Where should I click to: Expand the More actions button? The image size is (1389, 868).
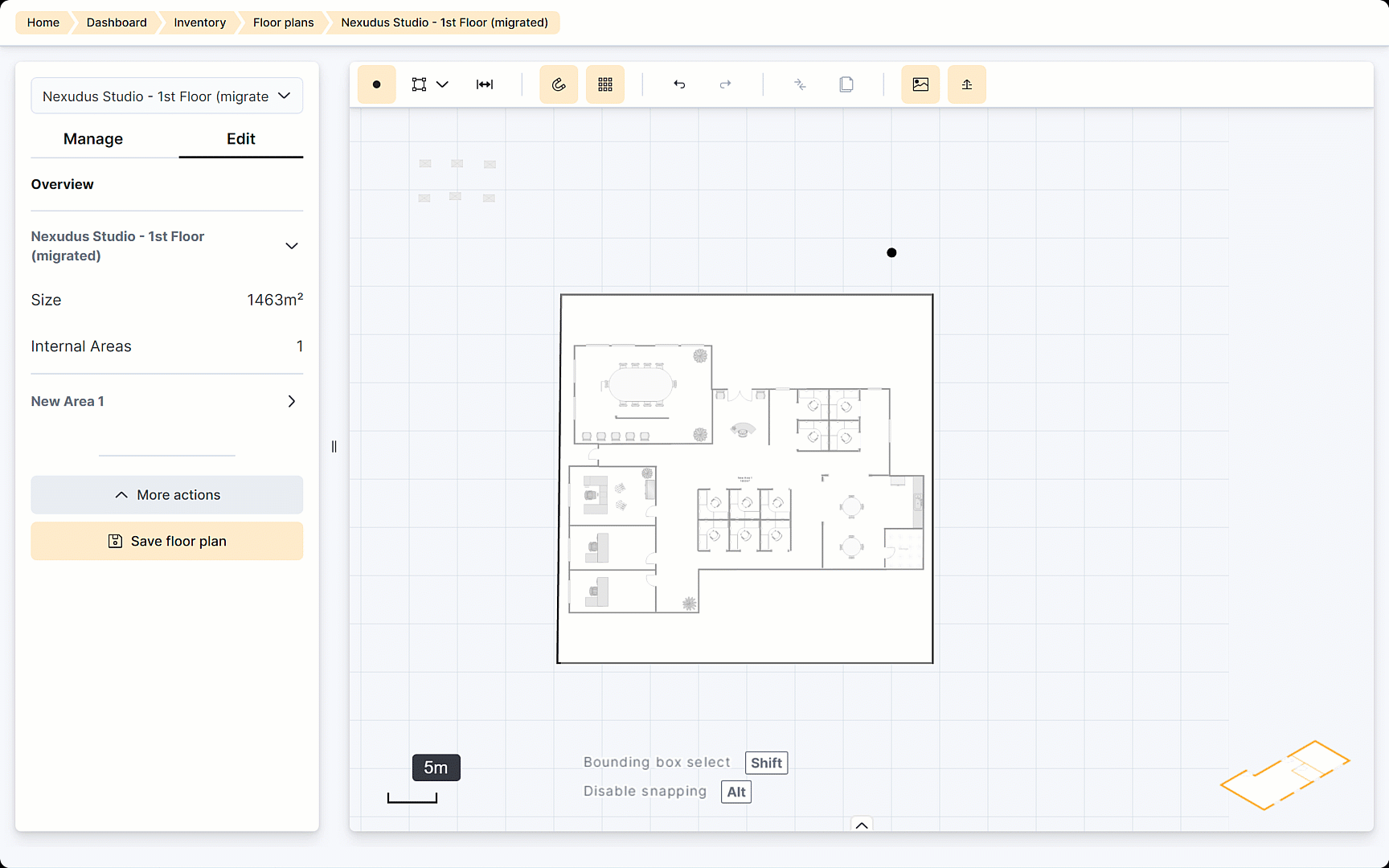click(x=167, y=495)
